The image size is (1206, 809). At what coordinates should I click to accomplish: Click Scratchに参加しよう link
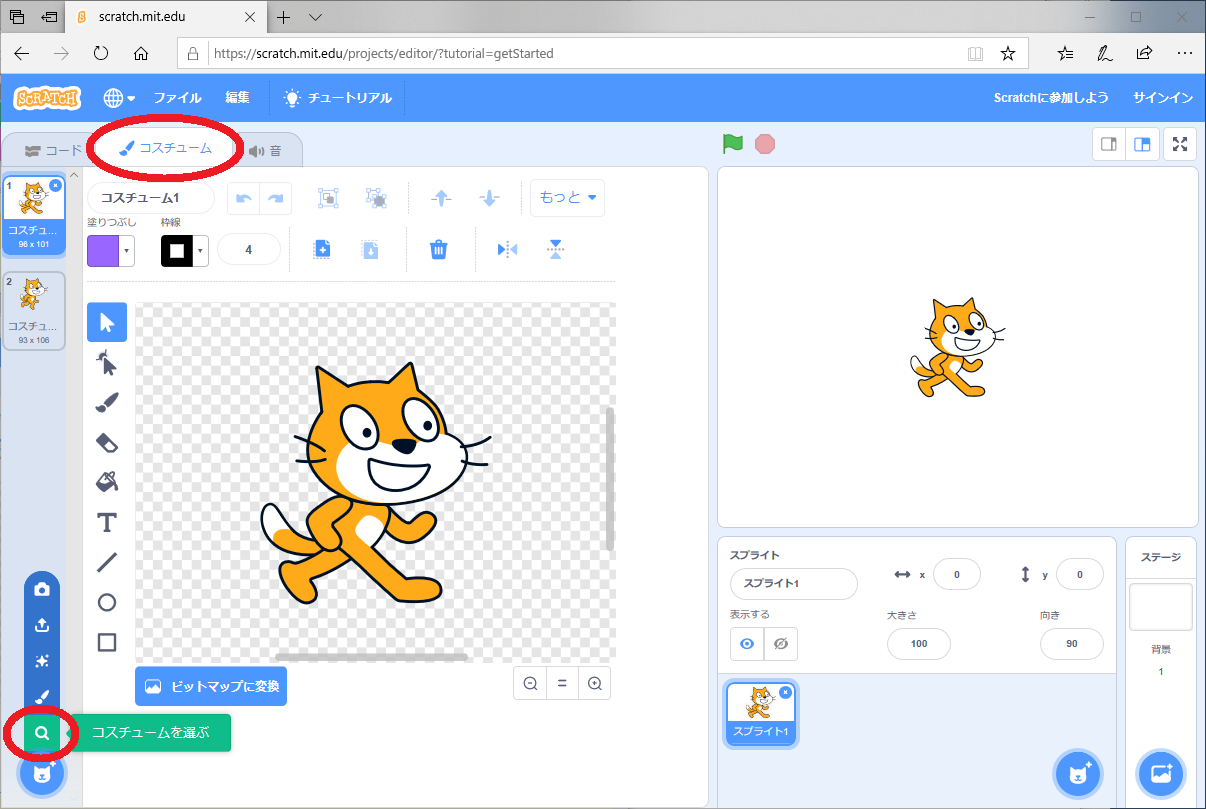click(1051, 98)
